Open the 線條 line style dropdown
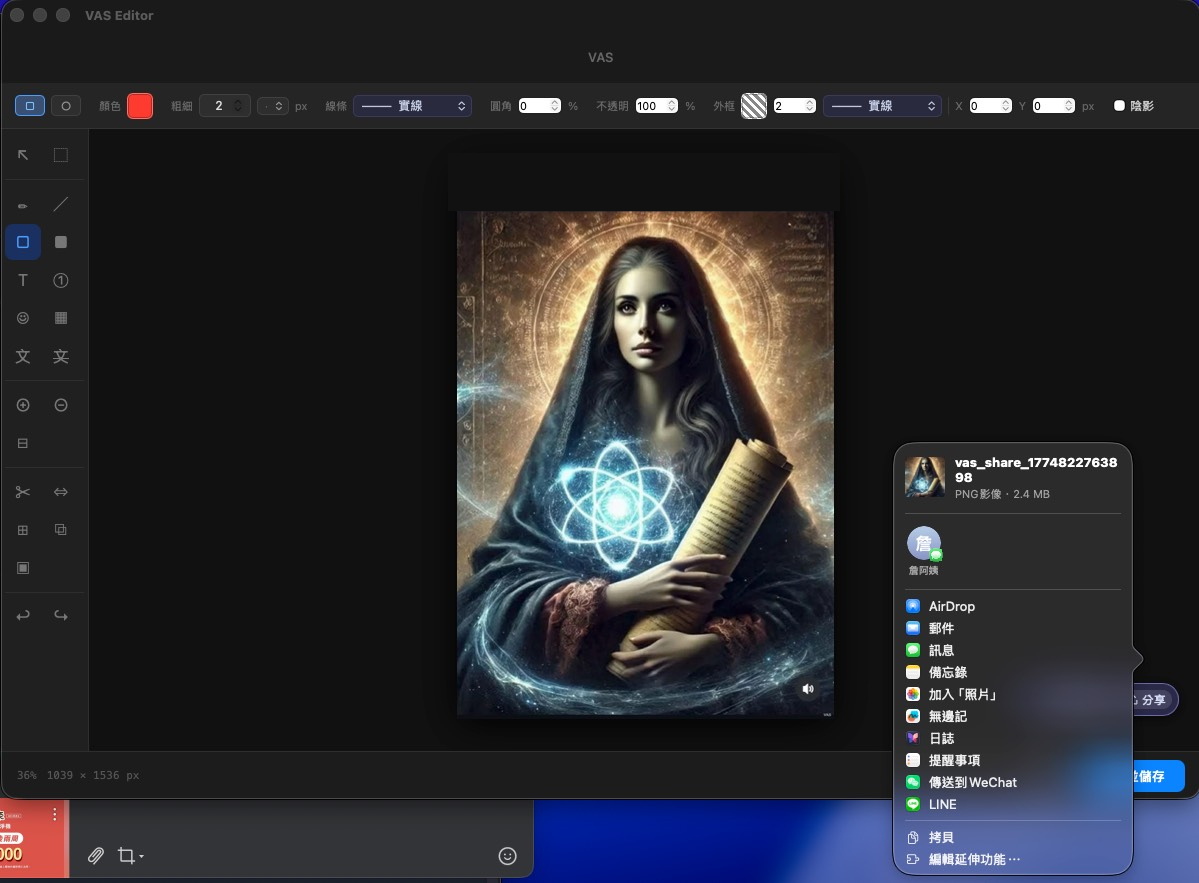The width and height of the screenshot is (1199, 883). tap(412, 105)
